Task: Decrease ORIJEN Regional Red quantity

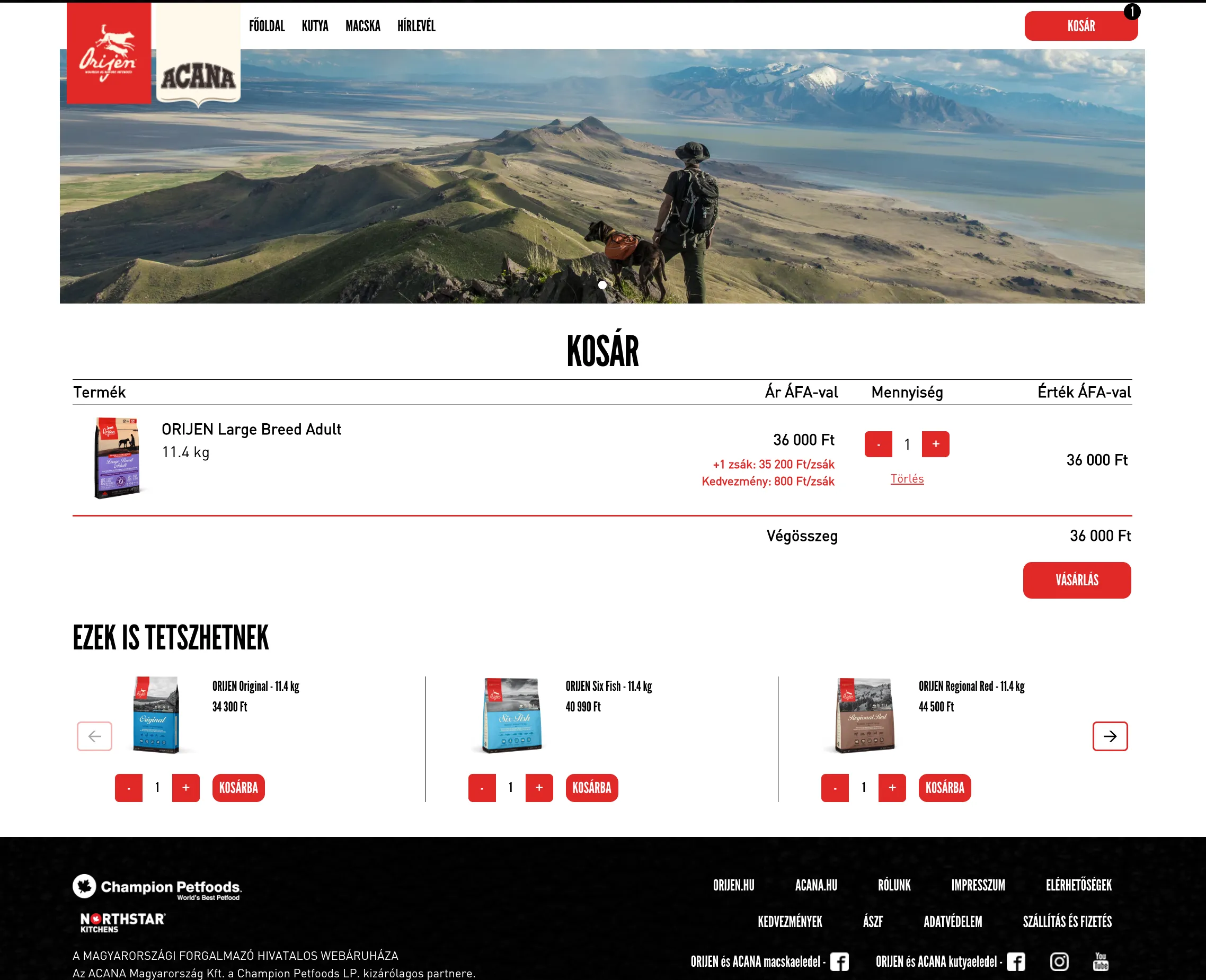Action: [x=835, y=788]
